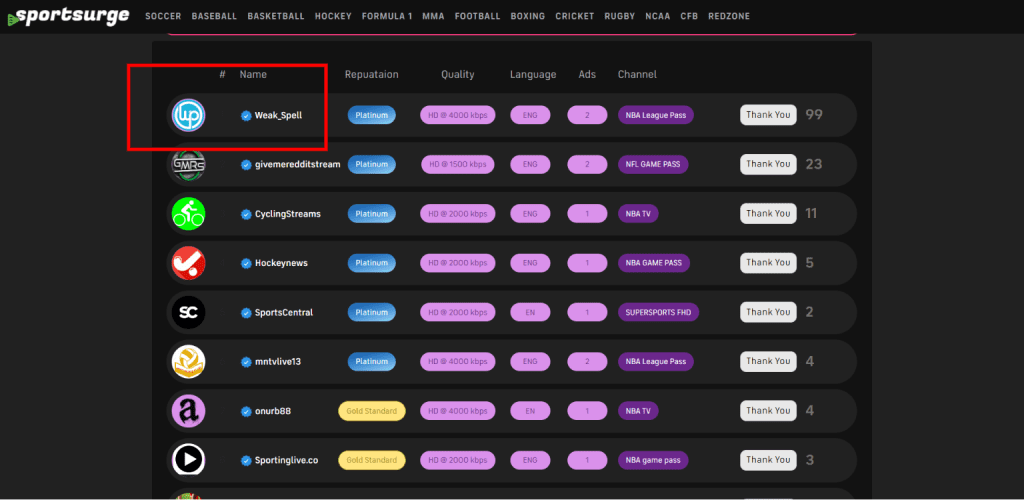Open the Boxing section
Viewport: 1024px width, 500px height.
[528, 16]
